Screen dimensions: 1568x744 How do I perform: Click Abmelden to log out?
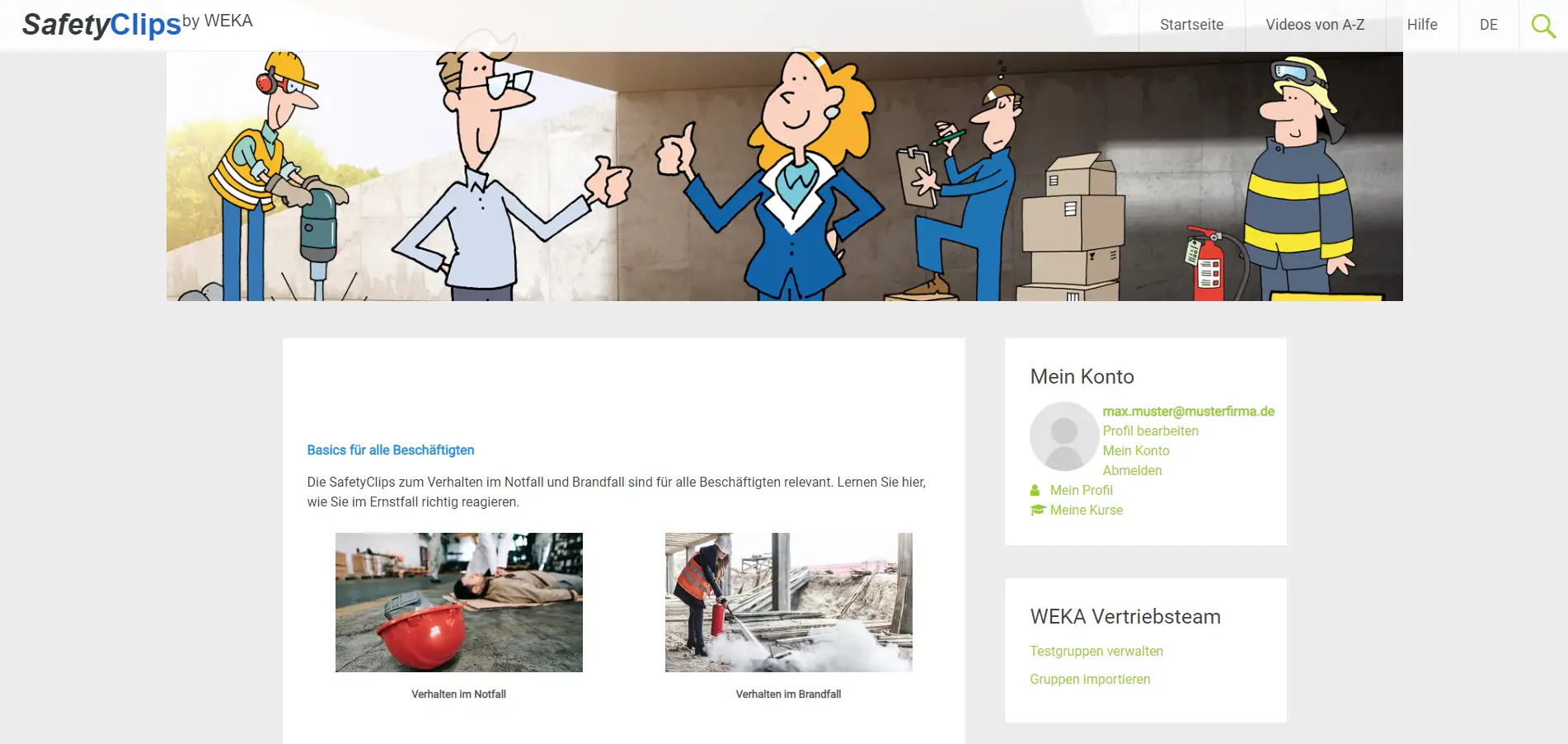click(1133, 470)
